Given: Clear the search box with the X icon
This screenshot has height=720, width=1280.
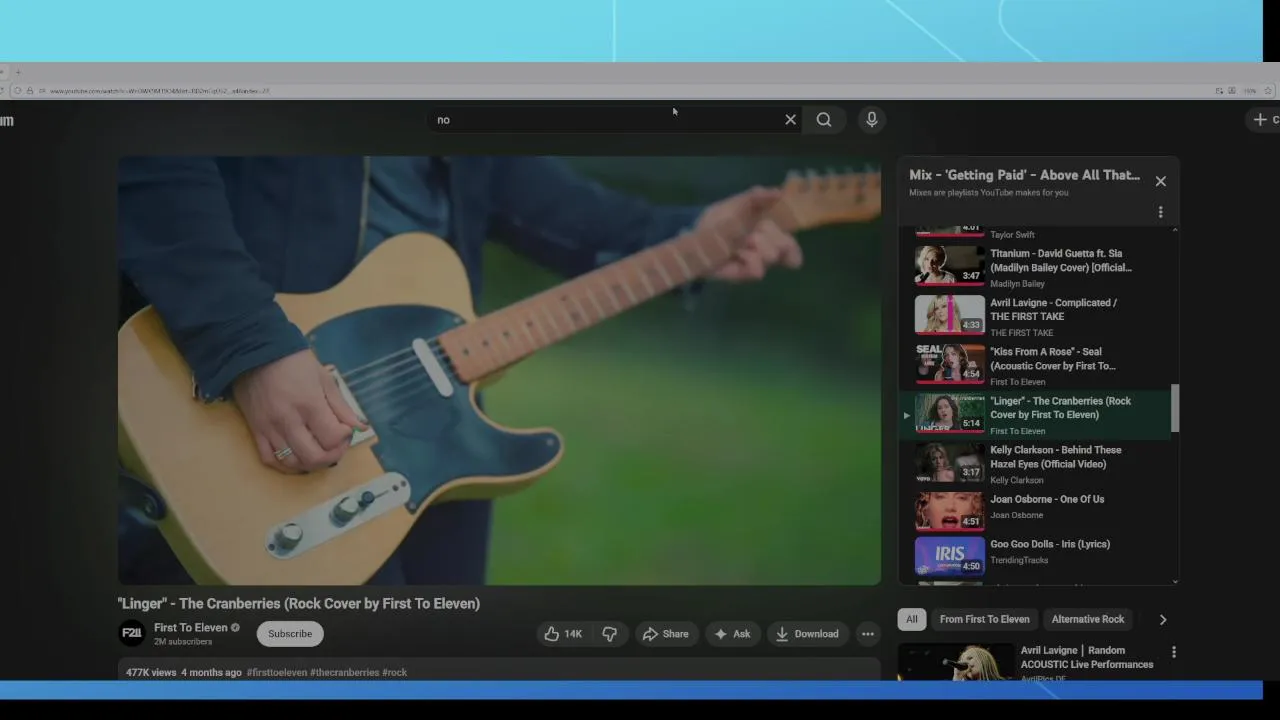Looking at the screenshot, I should tap(790, 120).
